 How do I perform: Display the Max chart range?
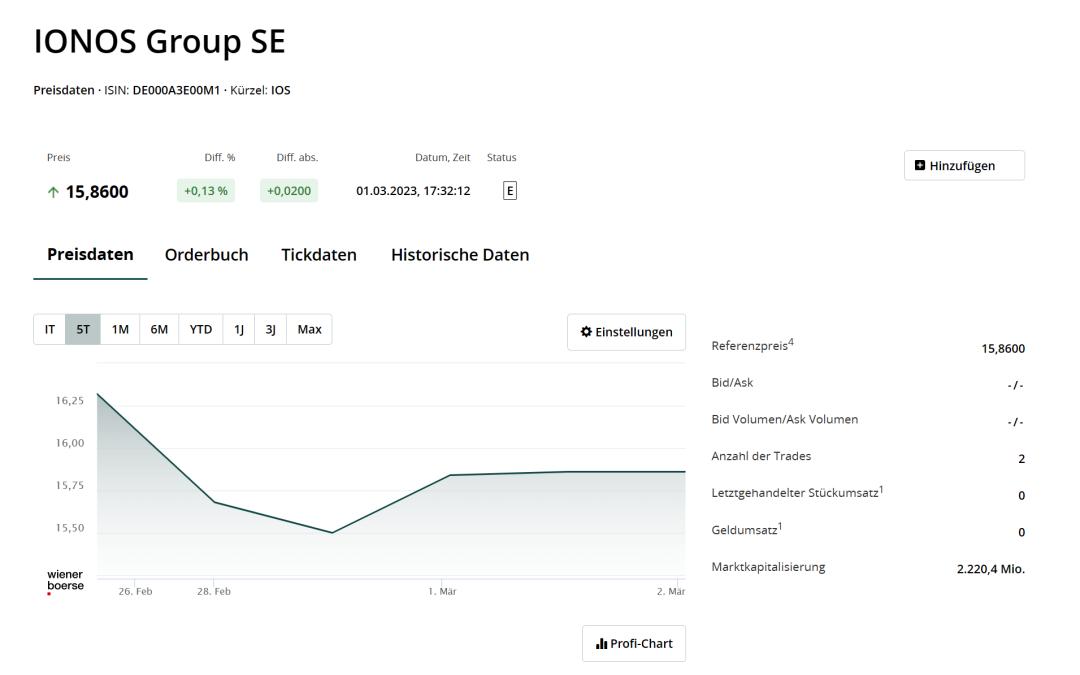309,330
